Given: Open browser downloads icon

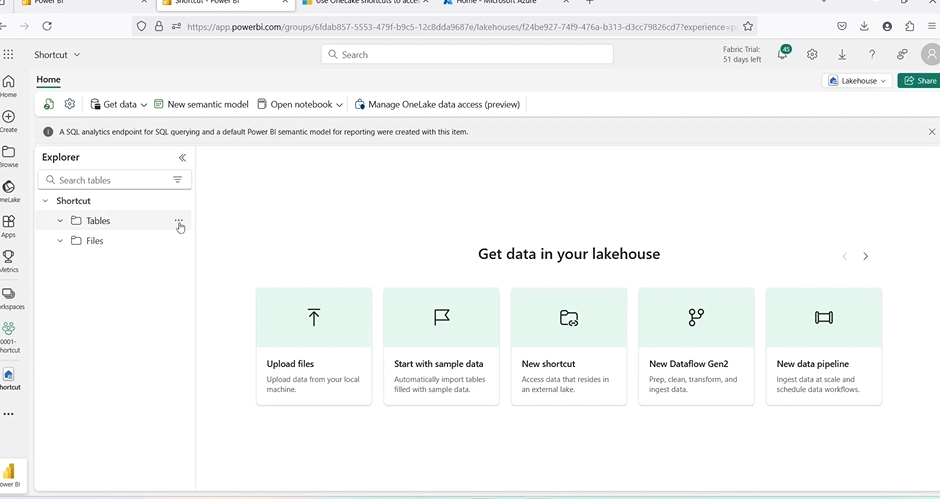Looking at the screenshot, I should click(864, 26).
